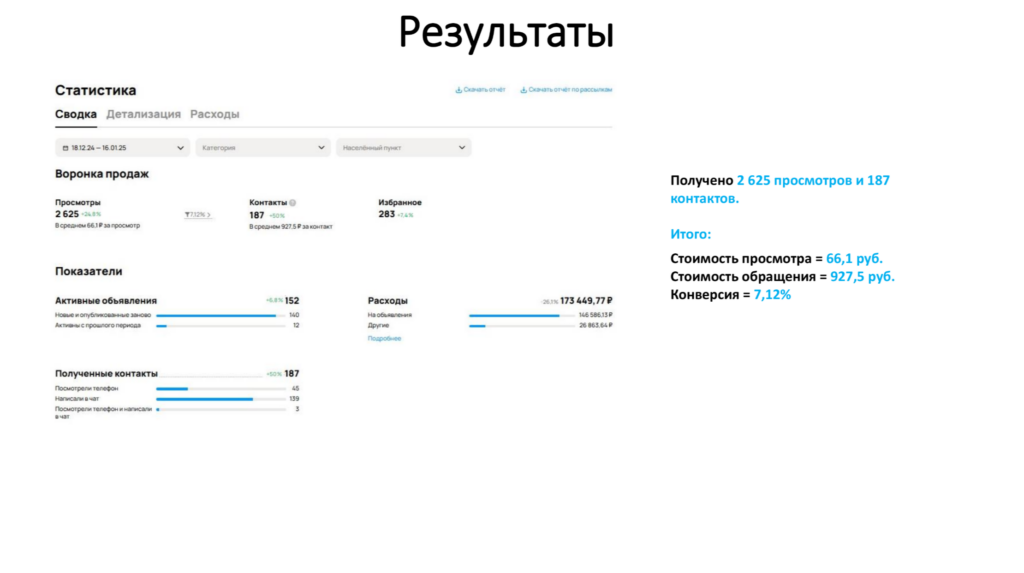This screenshot has width=1024, height=573.
Task: Click the Контакты value 187 in funnel
Action: click(257, 215)
